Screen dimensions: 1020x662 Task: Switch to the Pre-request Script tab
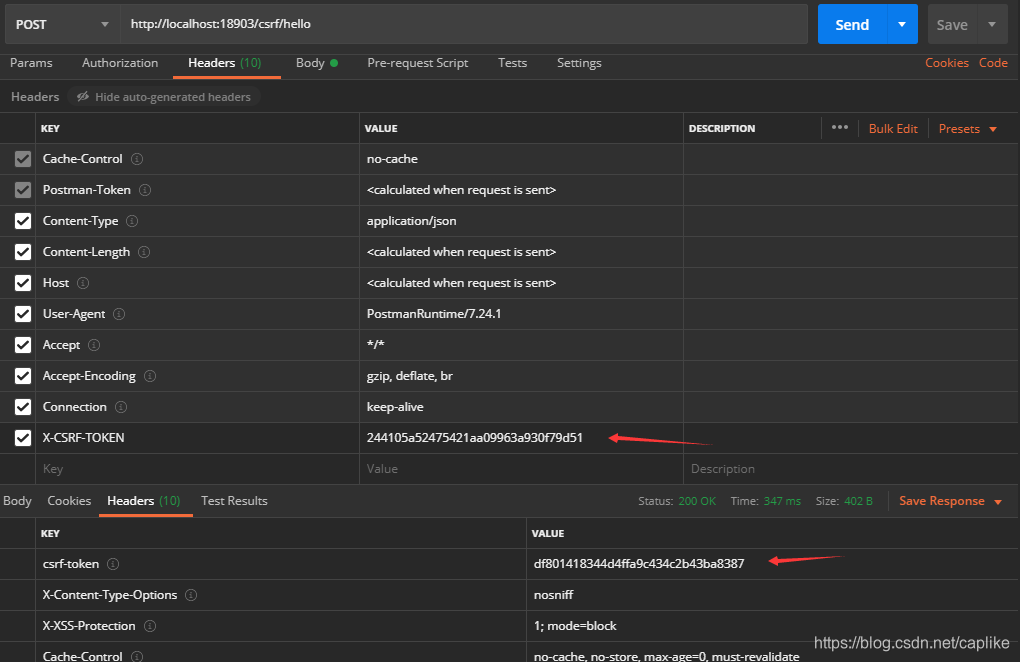[x=417, y=63]
